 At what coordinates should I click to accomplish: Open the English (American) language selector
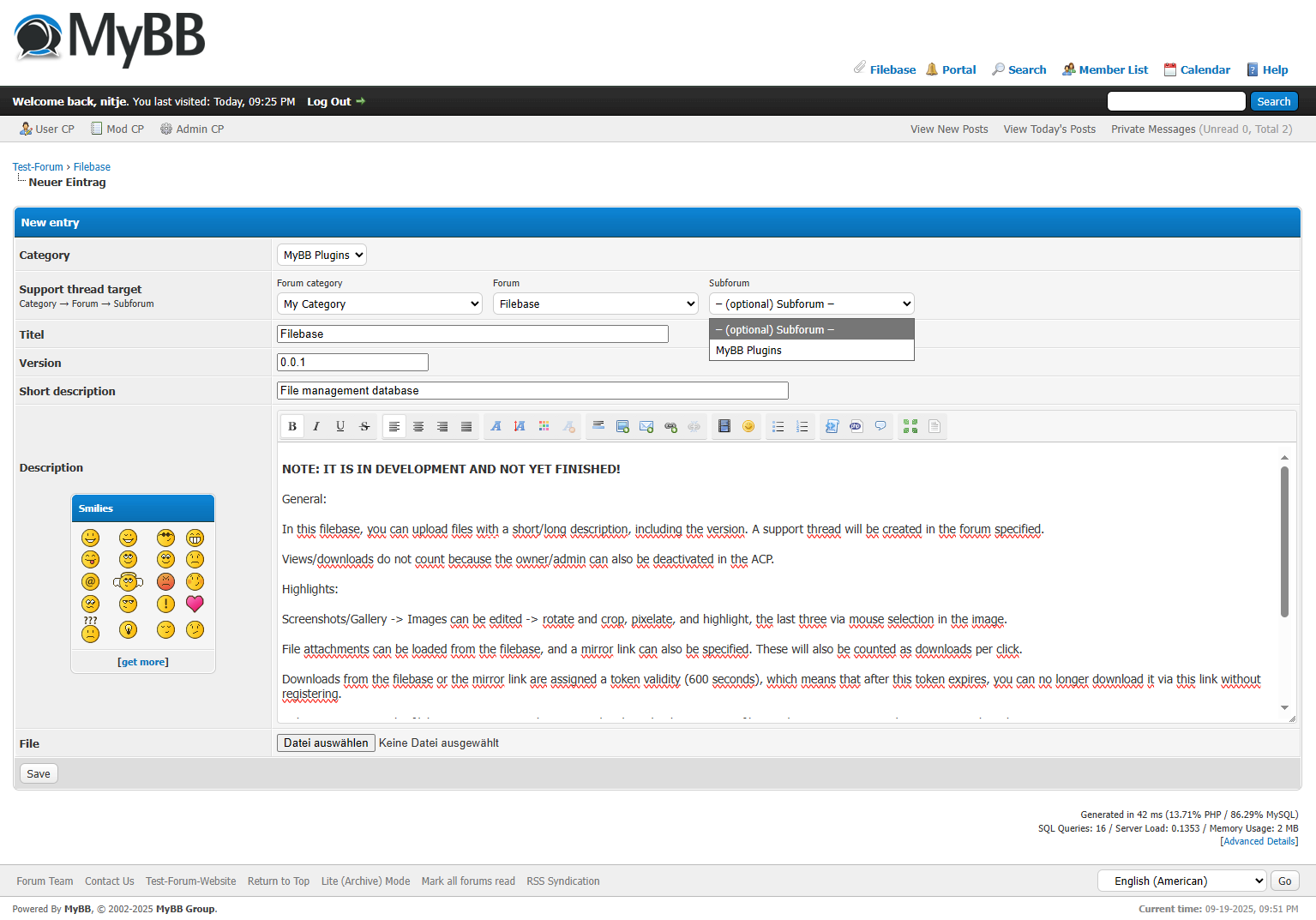tap(1182, 881)
